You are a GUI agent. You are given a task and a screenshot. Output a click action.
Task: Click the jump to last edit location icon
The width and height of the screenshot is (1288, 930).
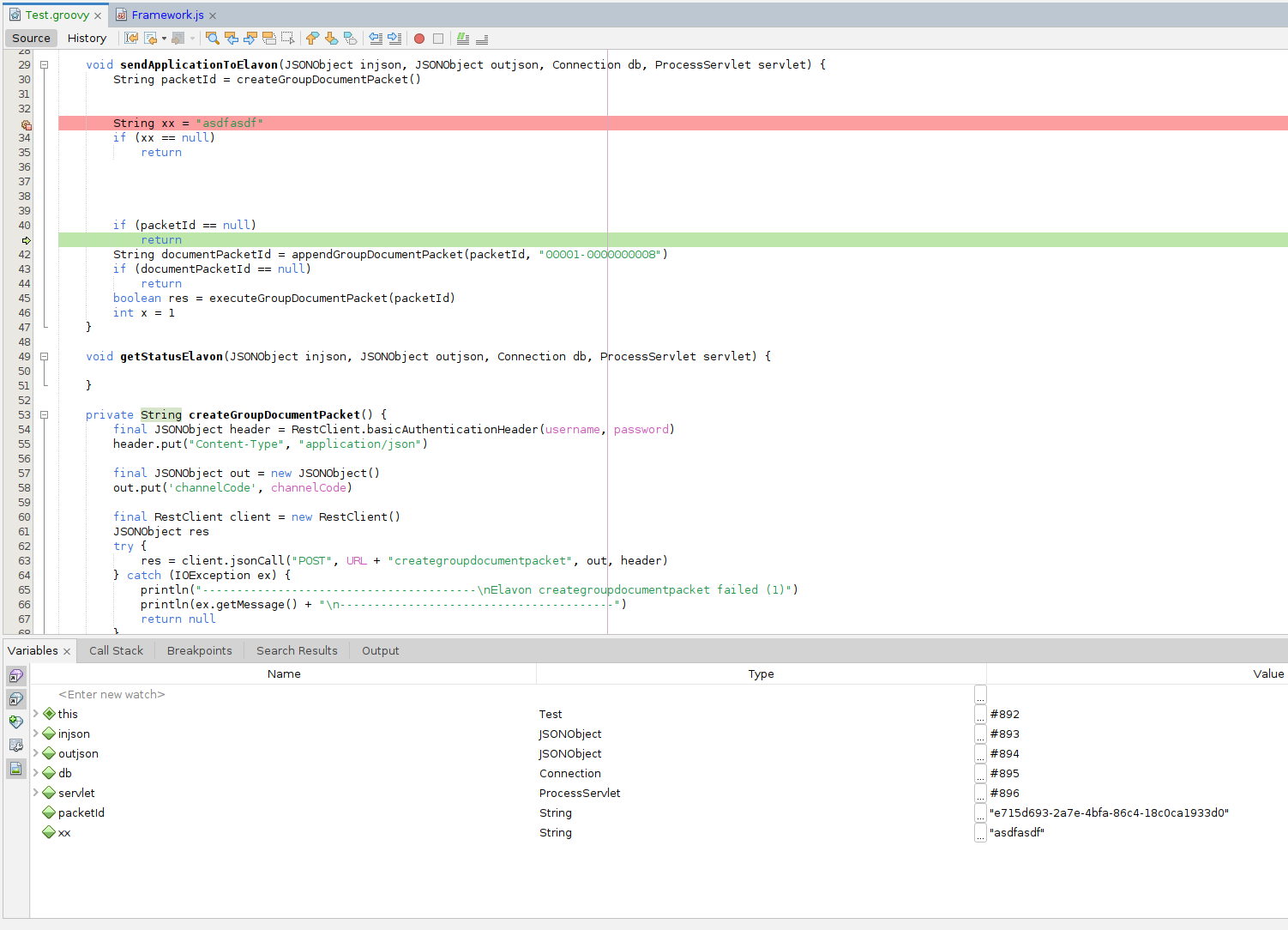(132, 38)
